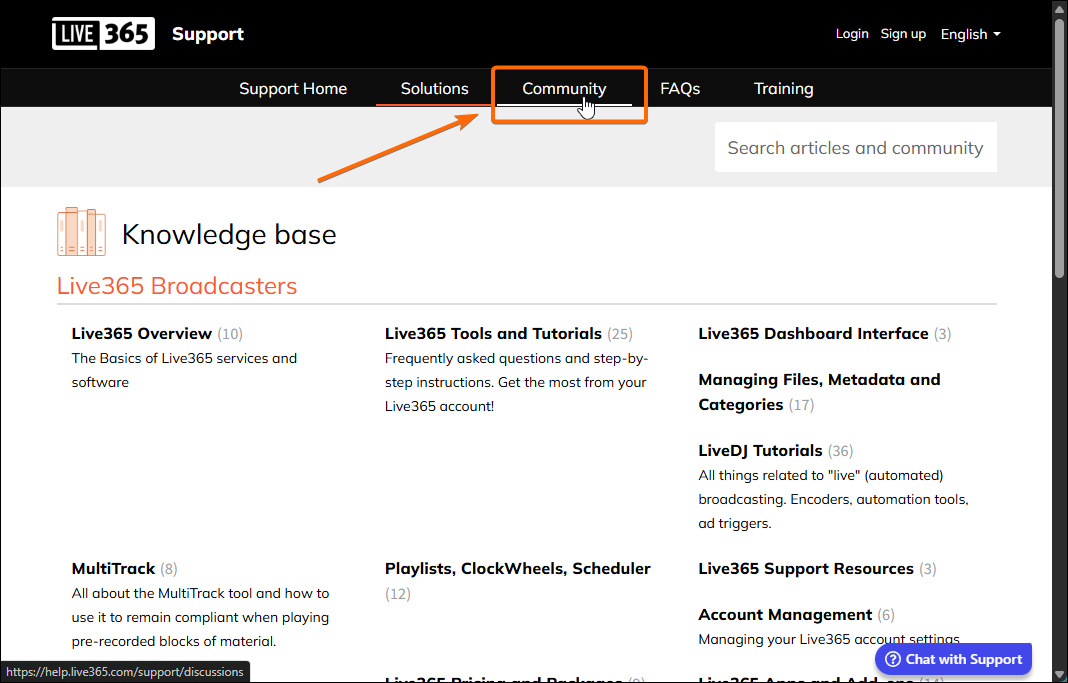The width and height of the screenshot is (1068, 683).
Task: Click "Frequently asked questions and step-by-step" description
Action: (516, 382)
